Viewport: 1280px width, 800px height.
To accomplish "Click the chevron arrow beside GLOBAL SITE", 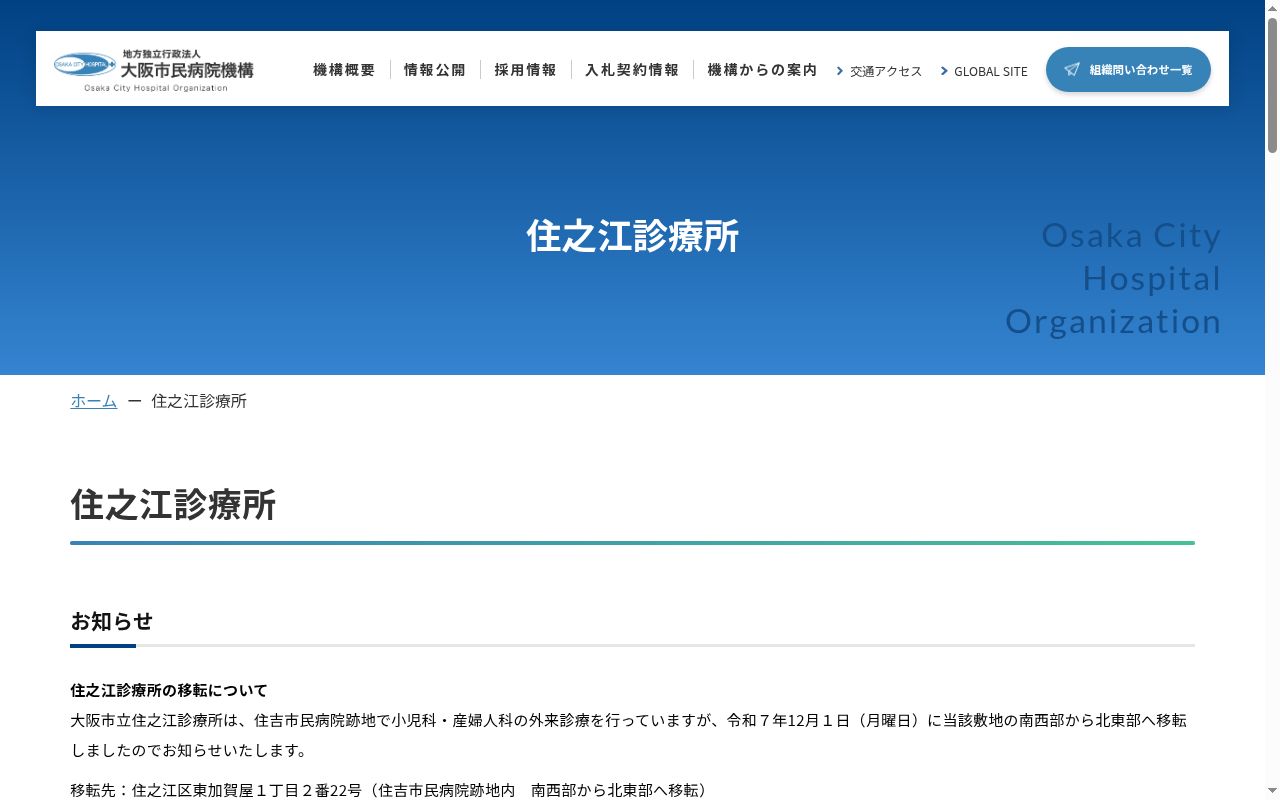I will point(944,71).
